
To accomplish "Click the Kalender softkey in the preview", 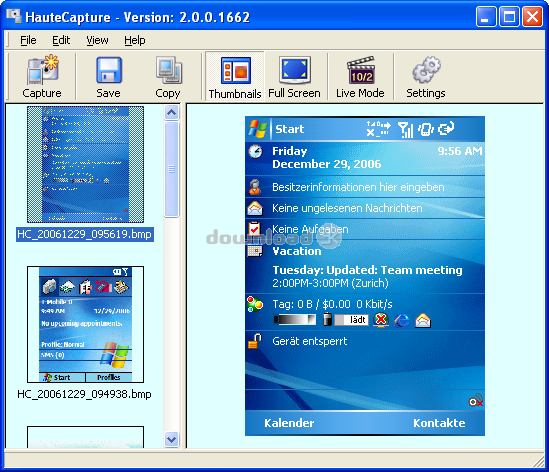I will [289, 423].
